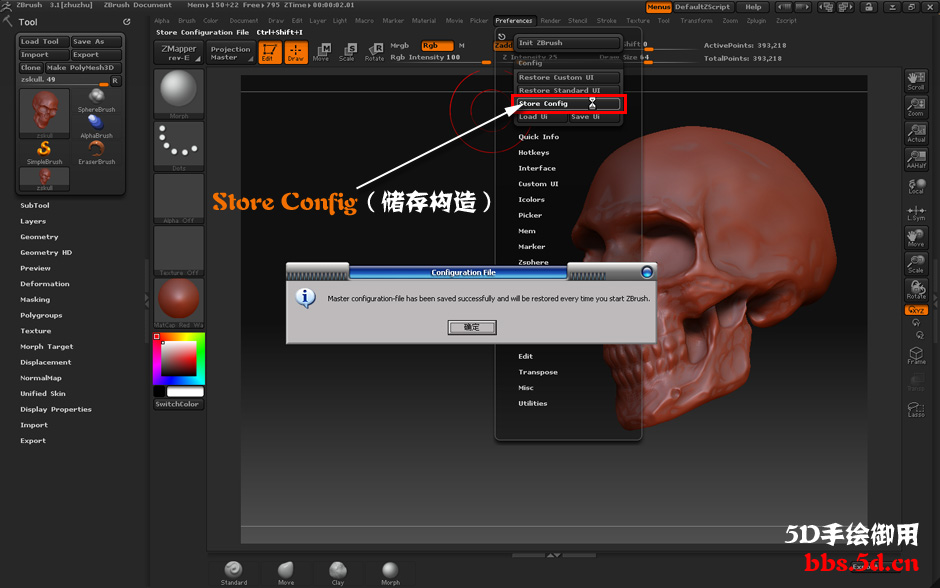This screenshot has height=588, width=940.
Task: Expand the Interface preferences section
Action: [537, 168]
